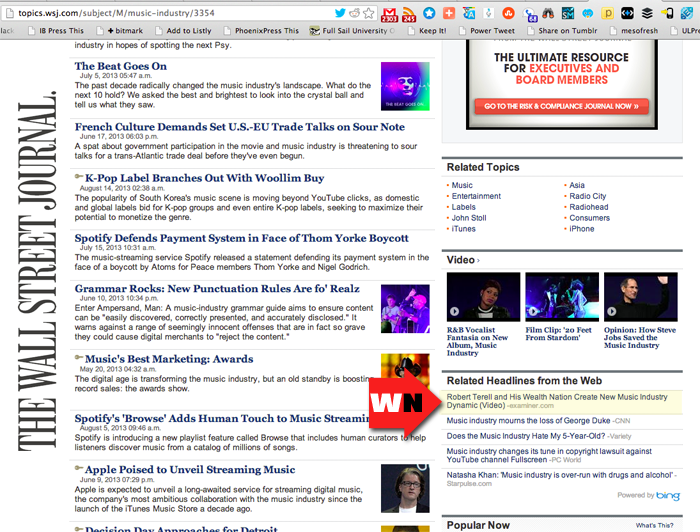Click the phone extension with 68 badge
The image size is (700, 532).
(x=530, y=15)
